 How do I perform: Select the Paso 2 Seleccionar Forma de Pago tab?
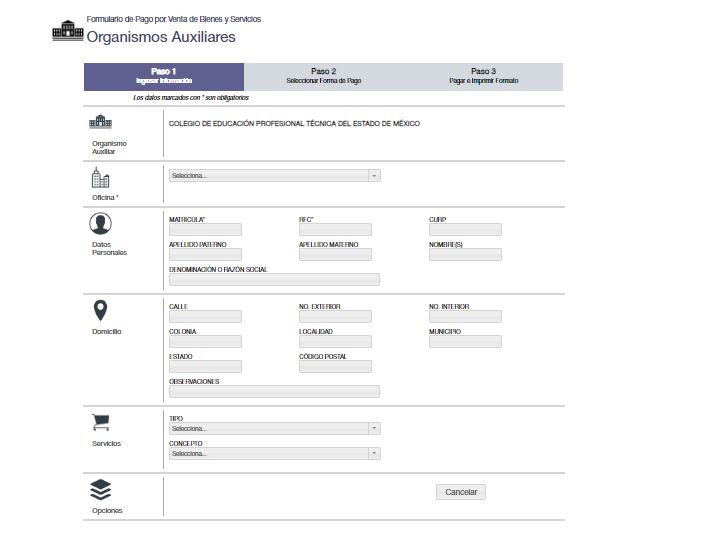tap(324, 76)
